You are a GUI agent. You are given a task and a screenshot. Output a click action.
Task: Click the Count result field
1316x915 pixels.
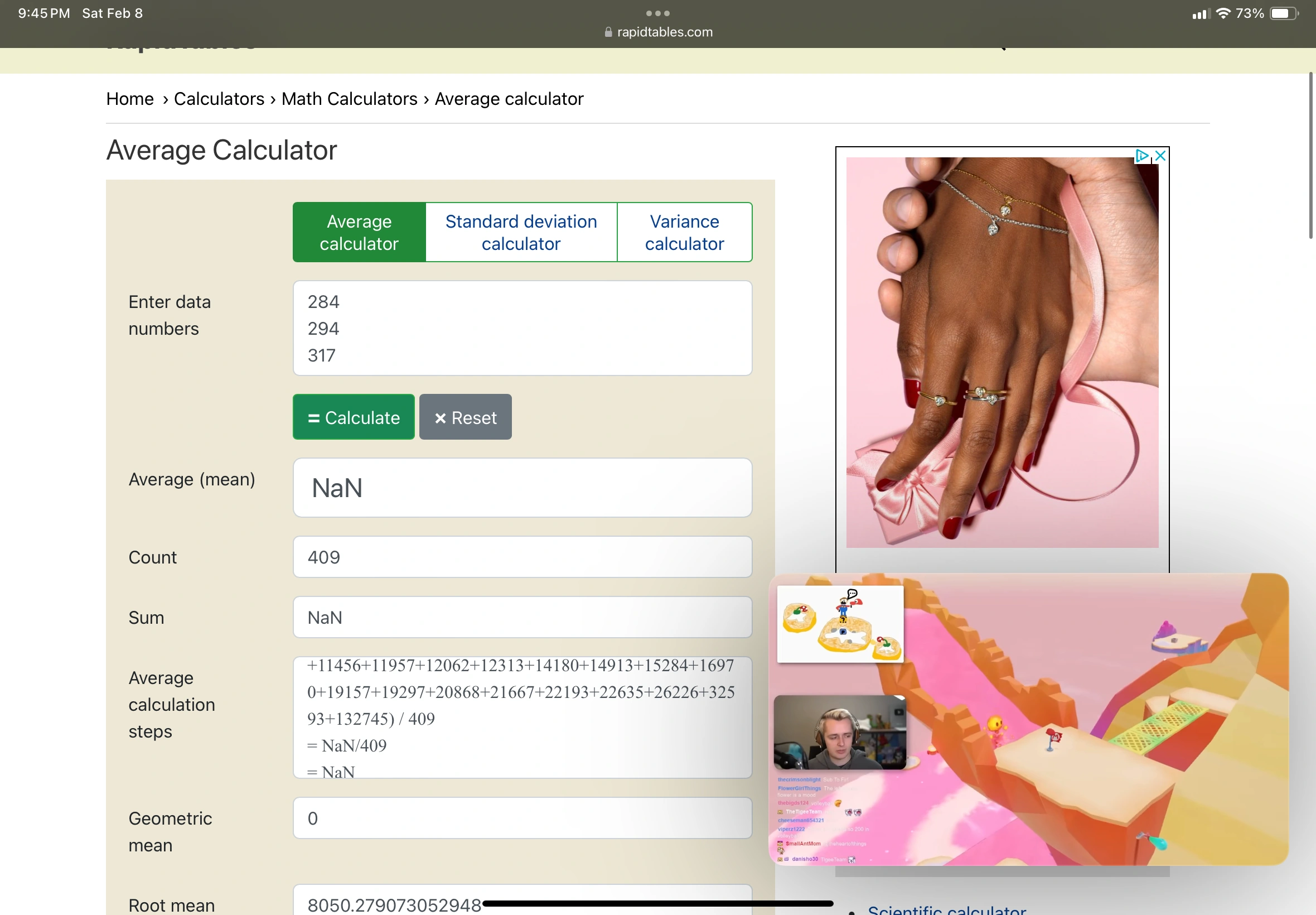tap(522, 557)
